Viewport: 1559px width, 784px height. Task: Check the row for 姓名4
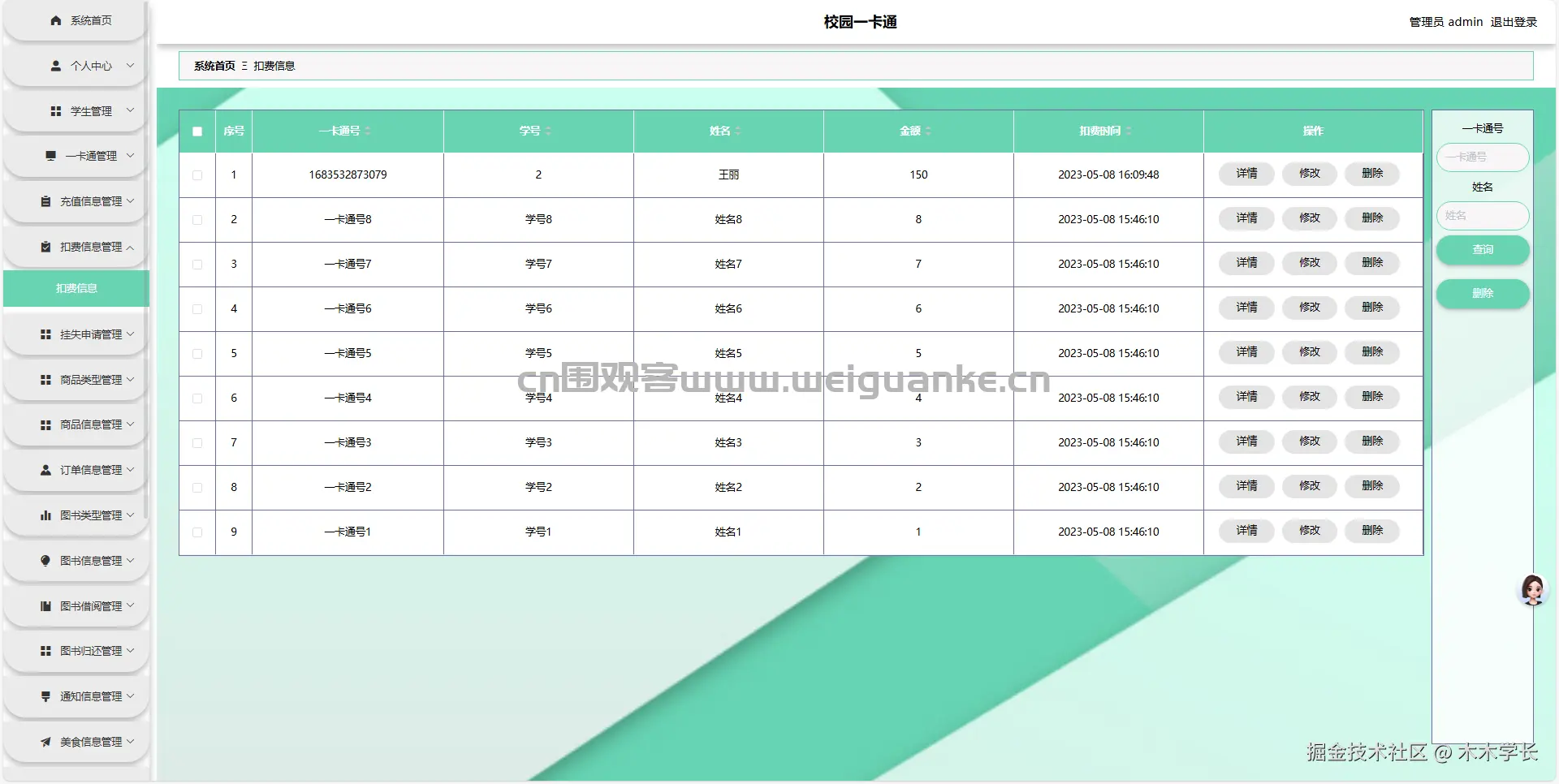tap(197, 398)
